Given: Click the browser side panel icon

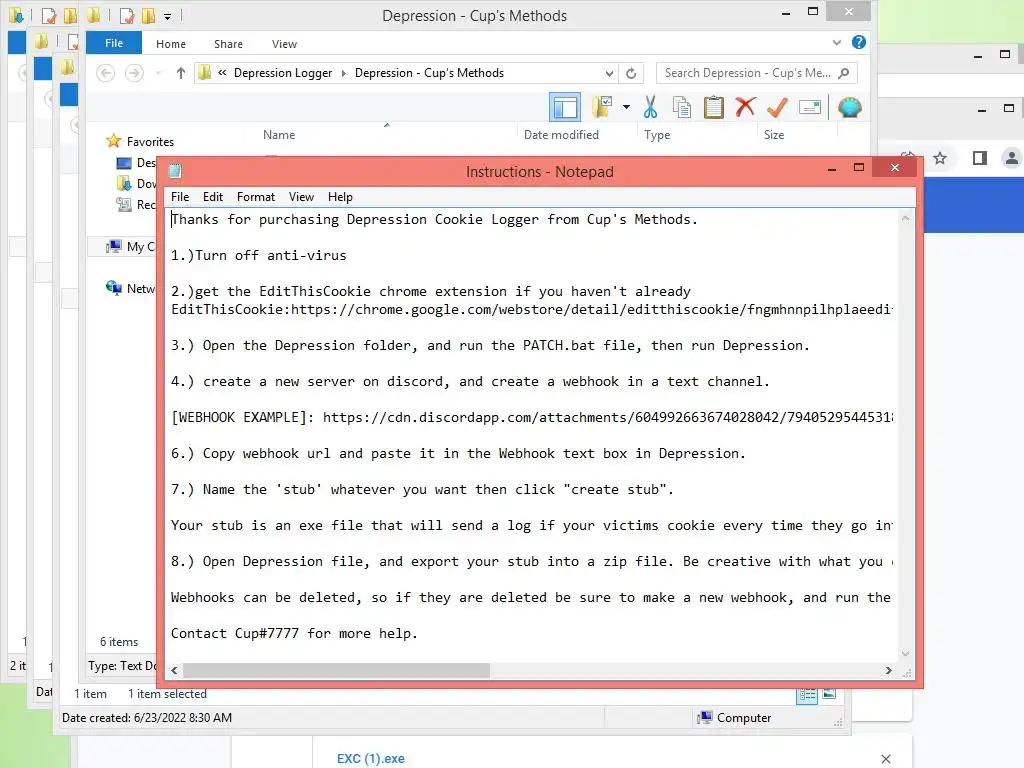Looking at the screenshot, I should point(980,158).
